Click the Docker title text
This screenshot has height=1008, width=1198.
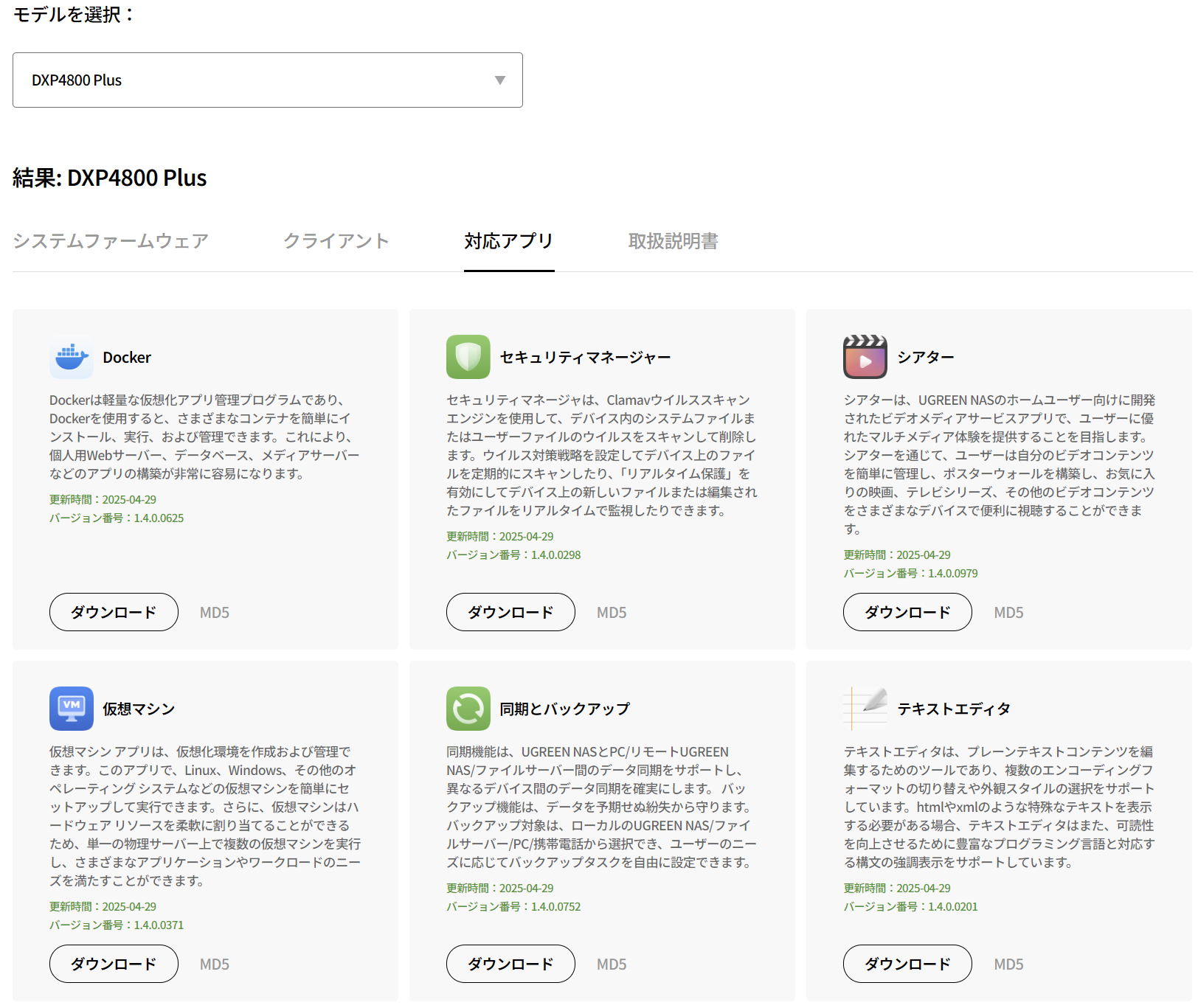127,358
